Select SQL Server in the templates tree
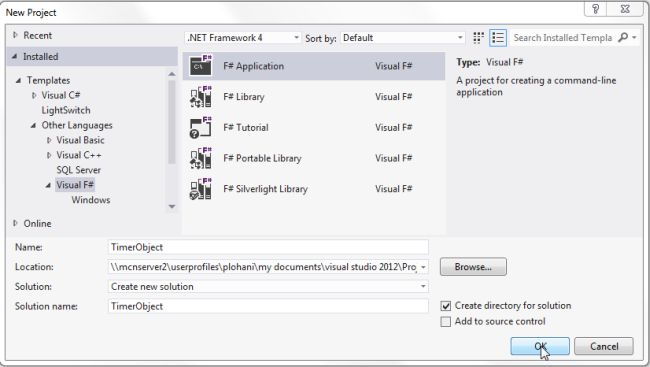The image size is (650, 367). [x=78, y=170]
